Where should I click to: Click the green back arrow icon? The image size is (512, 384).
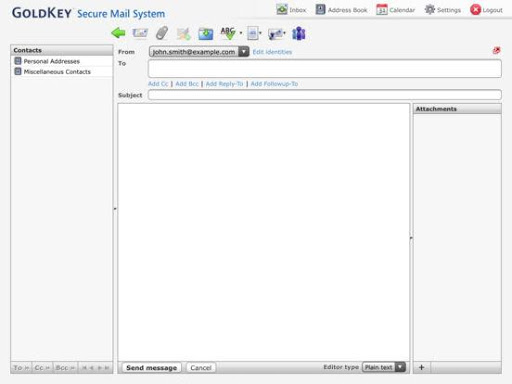click(118, 33)
